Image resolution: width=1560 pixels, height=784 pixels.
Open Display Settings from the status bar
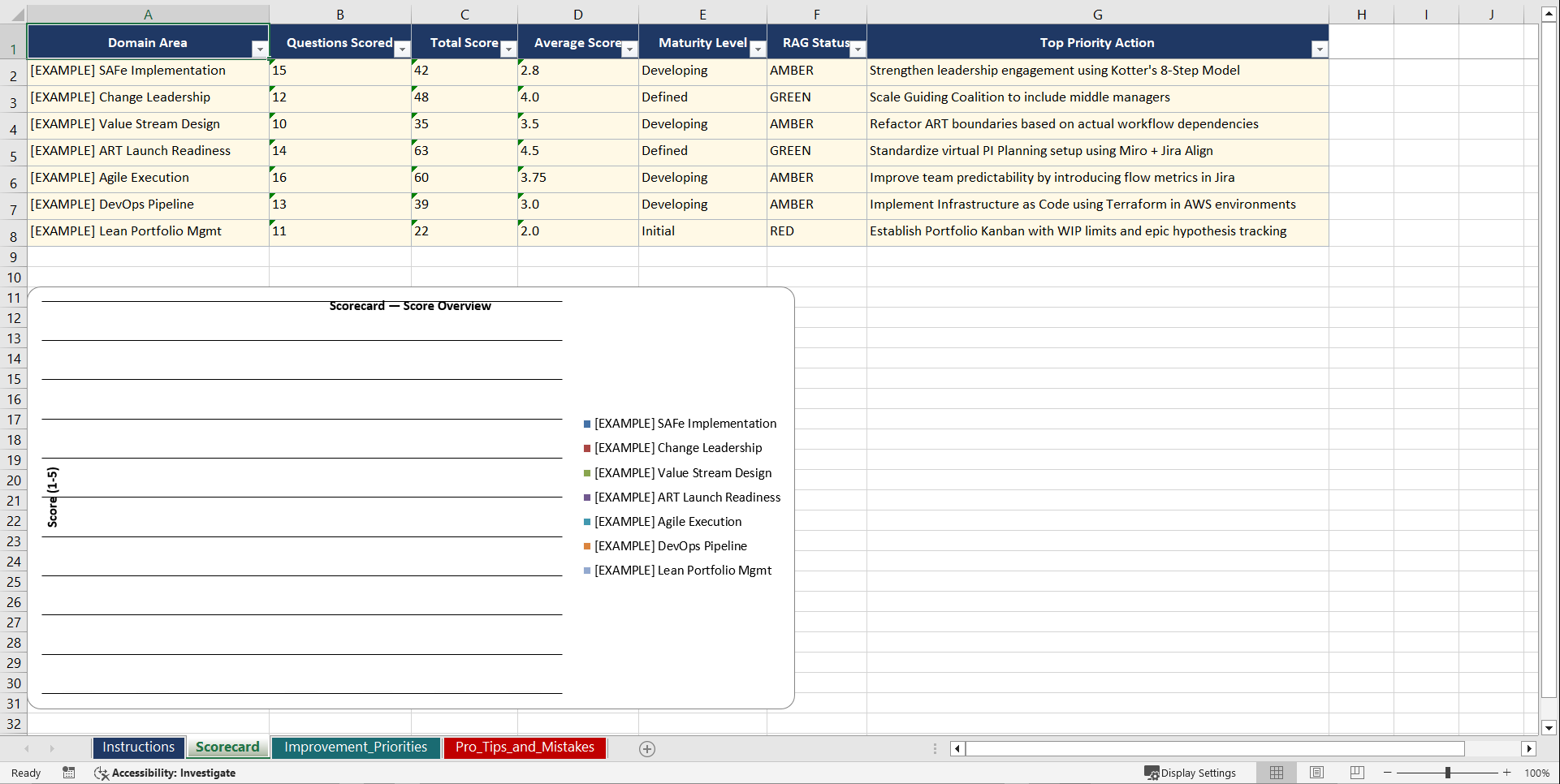coord(1191,773)
